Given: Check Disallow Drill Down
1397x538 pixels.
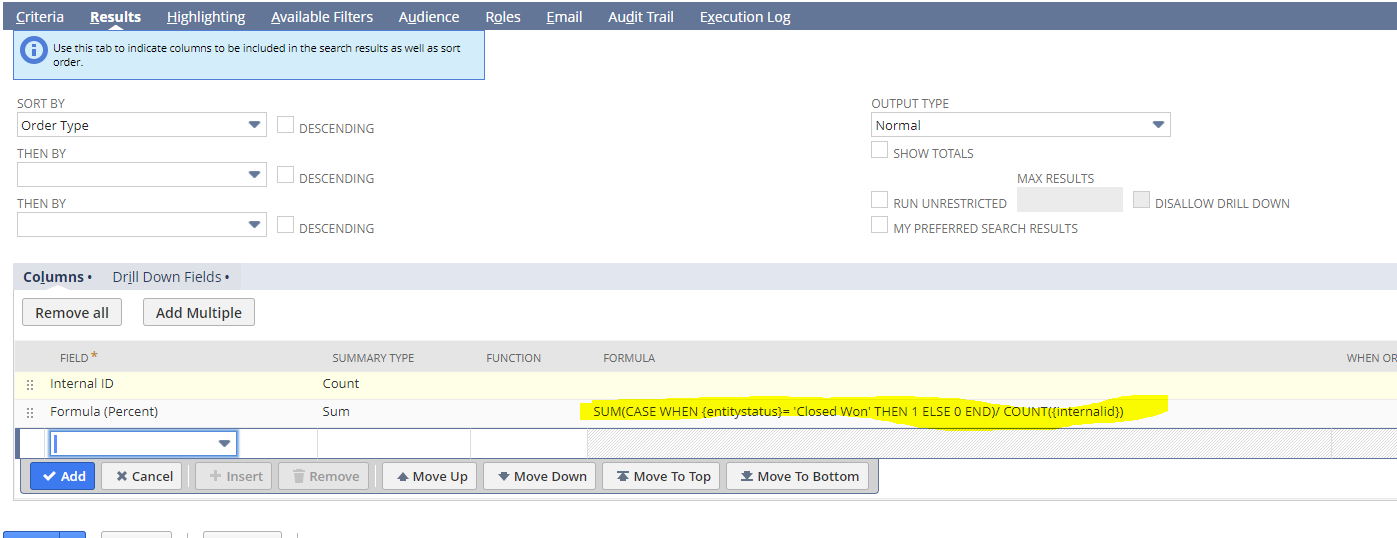Looking at the screenshot, I should click(1141, 200).
